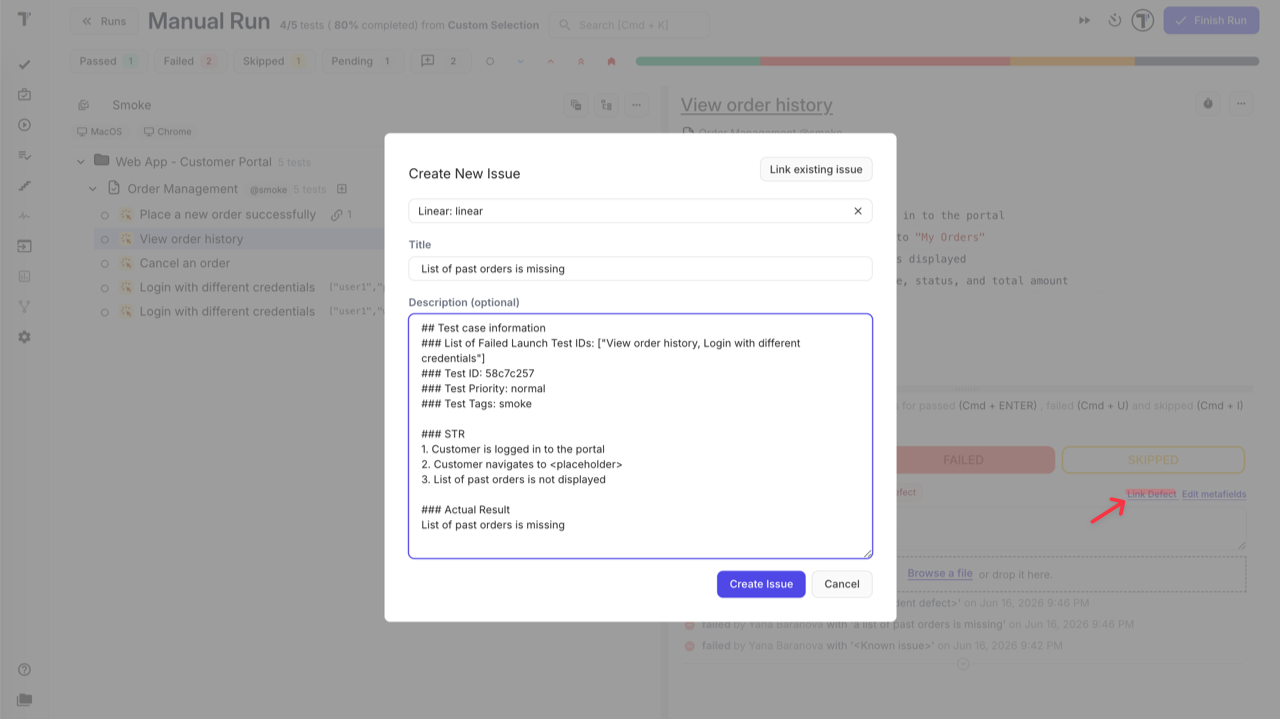Filter tests with comments tab showing 2
Screen dimensions: 1280x719
point(440,61)
